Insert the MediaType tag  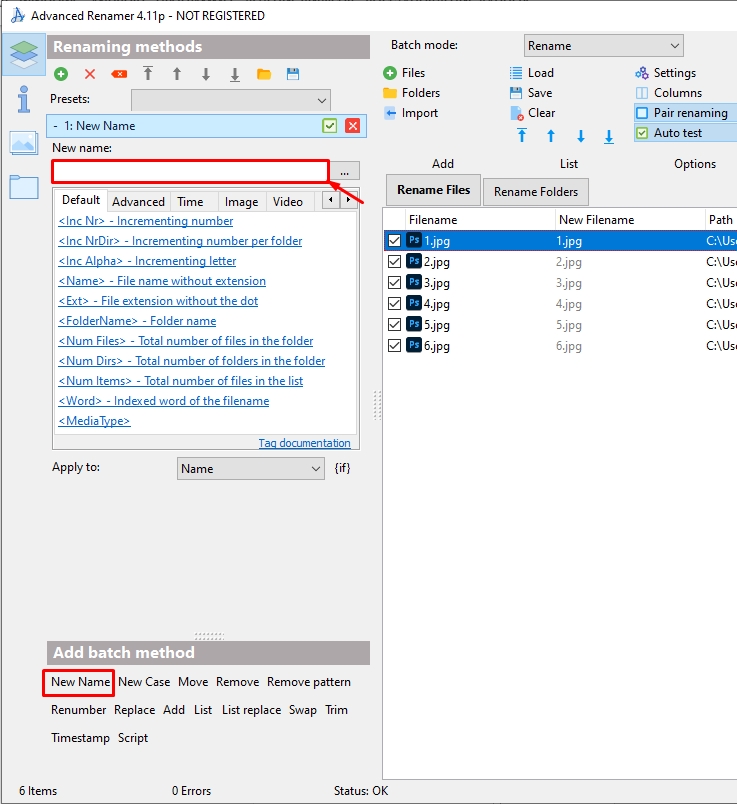[94, 421]
